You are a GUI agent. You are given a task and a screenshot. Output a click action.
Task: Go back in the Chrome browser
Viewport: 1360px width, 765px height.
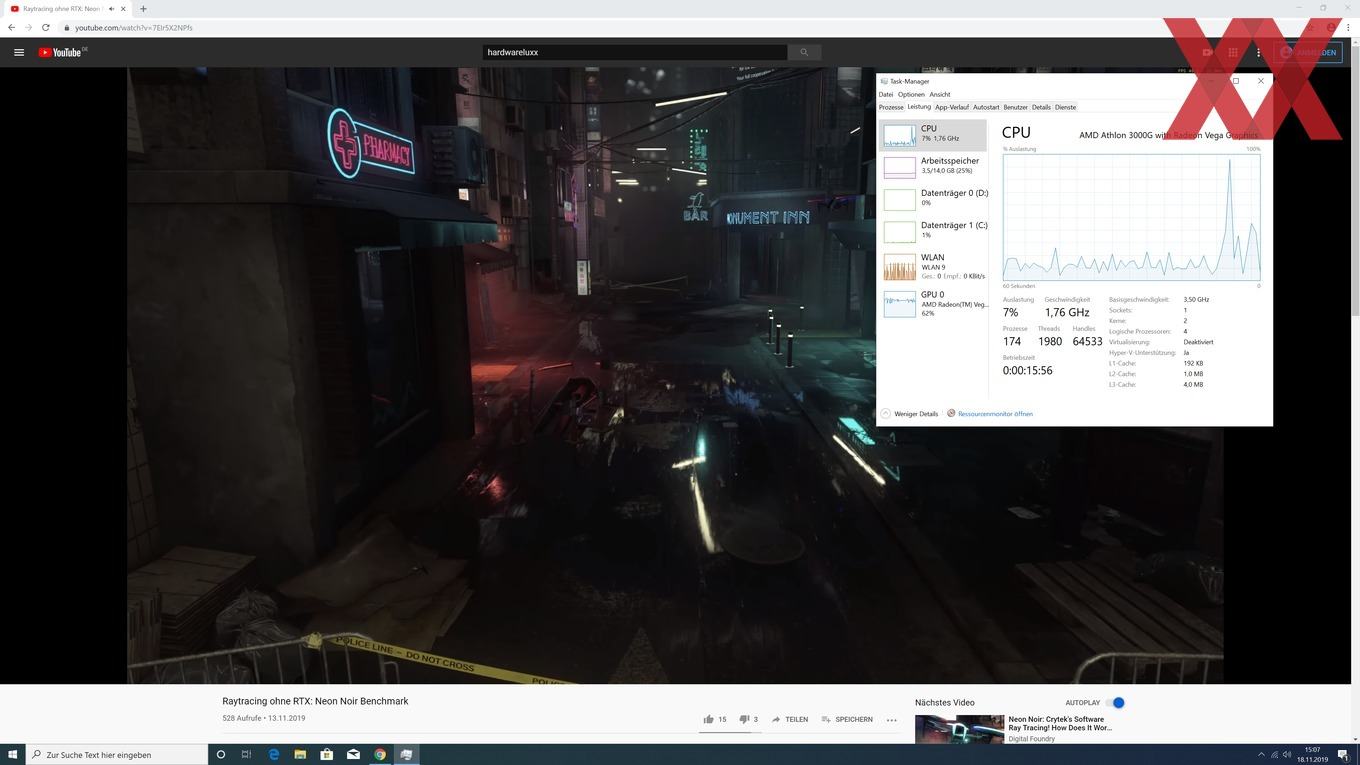(x=11, y=27)
